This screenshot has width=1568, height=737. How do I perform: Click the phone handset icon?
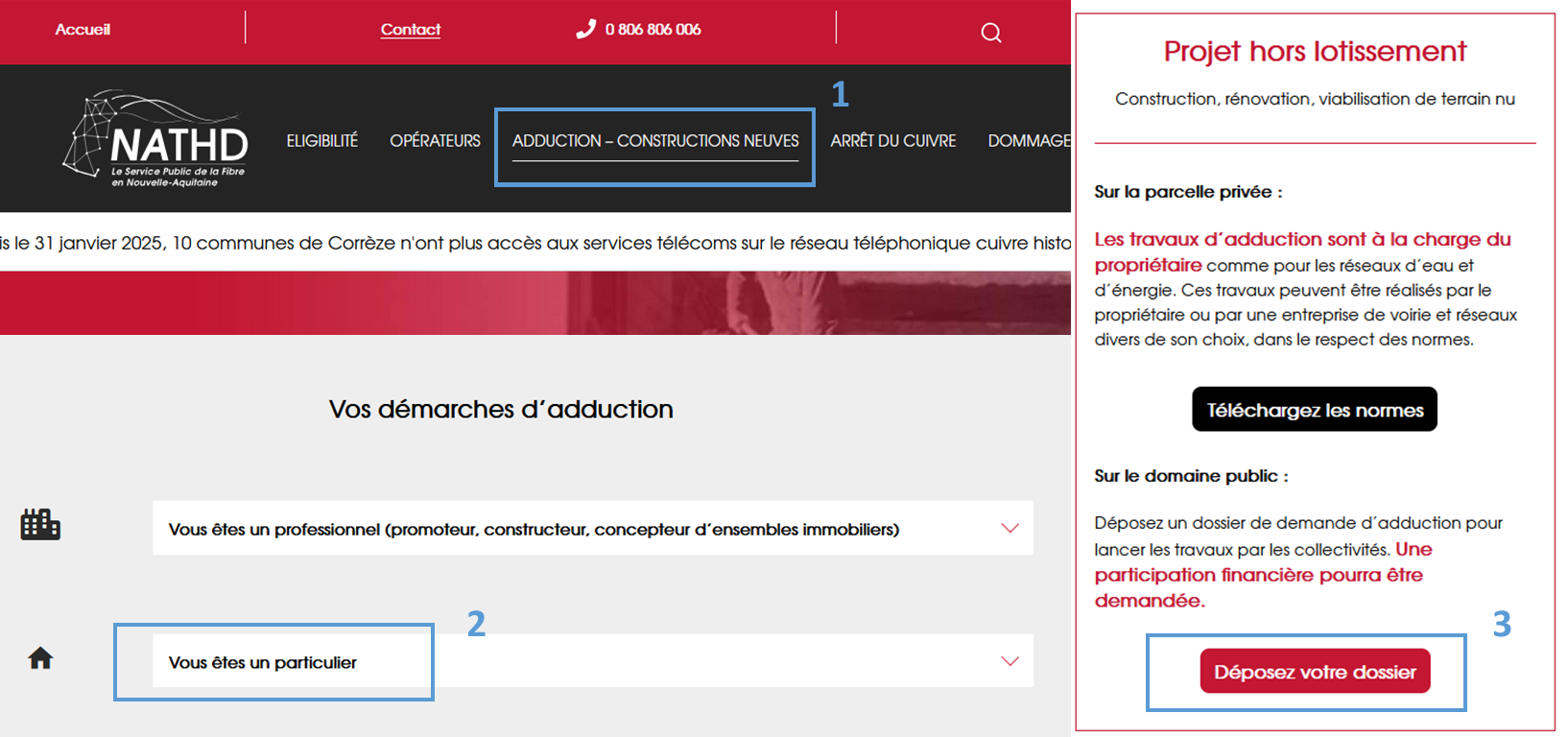pyautogui.click(x=585, y=30)
